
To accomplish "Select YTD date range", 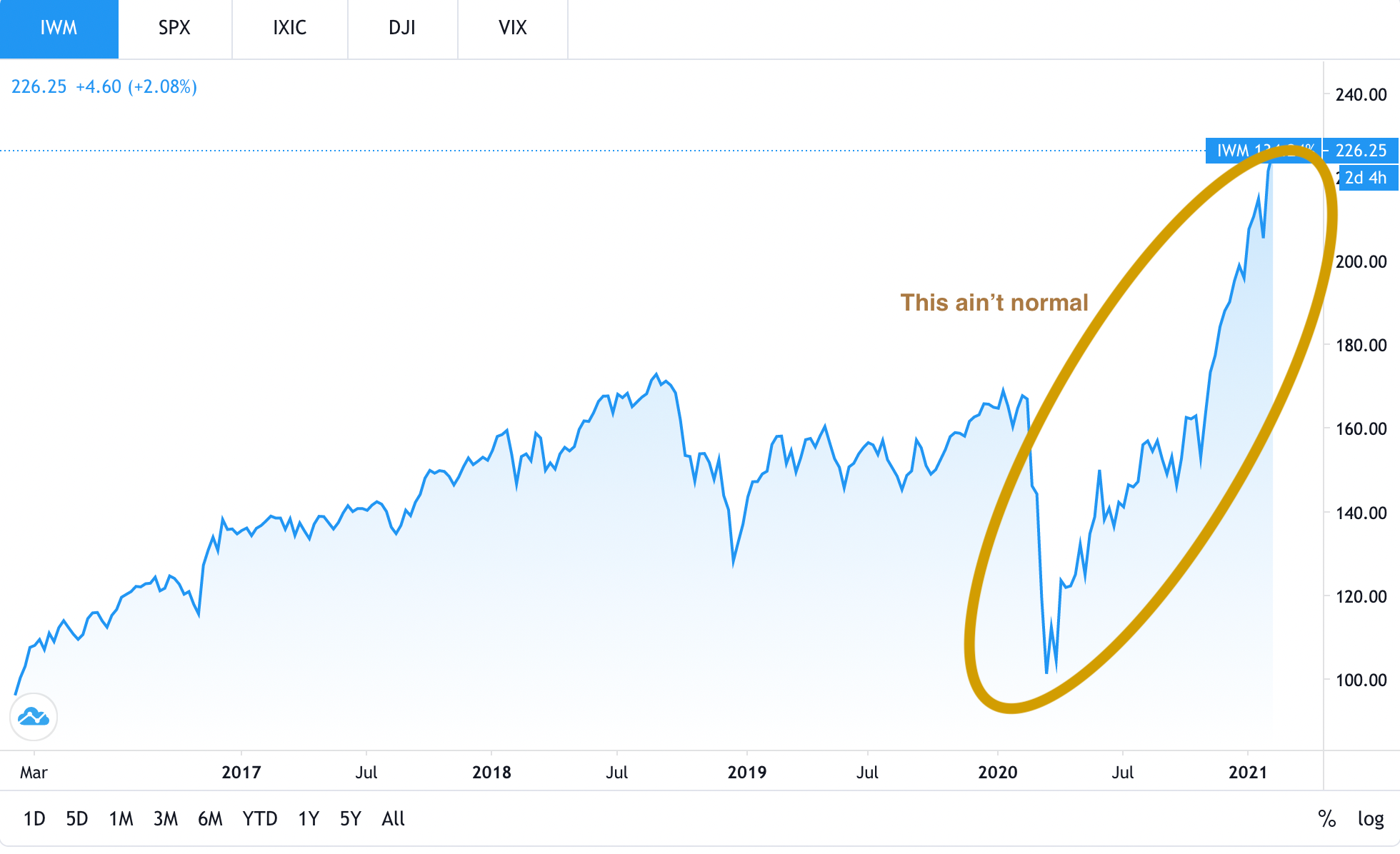I will [259, 818].
